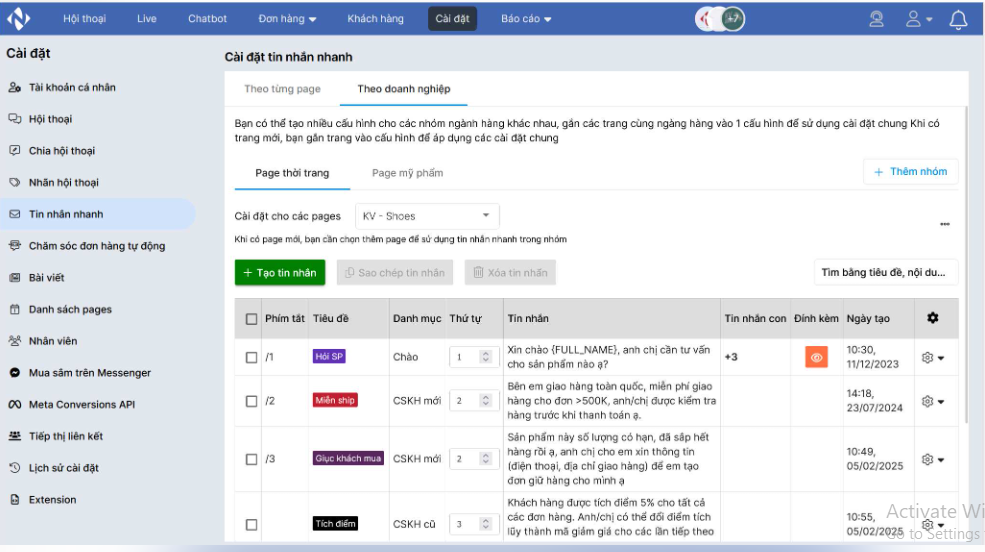The image size is (985, 552).
Task: Click Sao chép tin nhắn button
Action: pyautogui.click(x=395, y=273)
